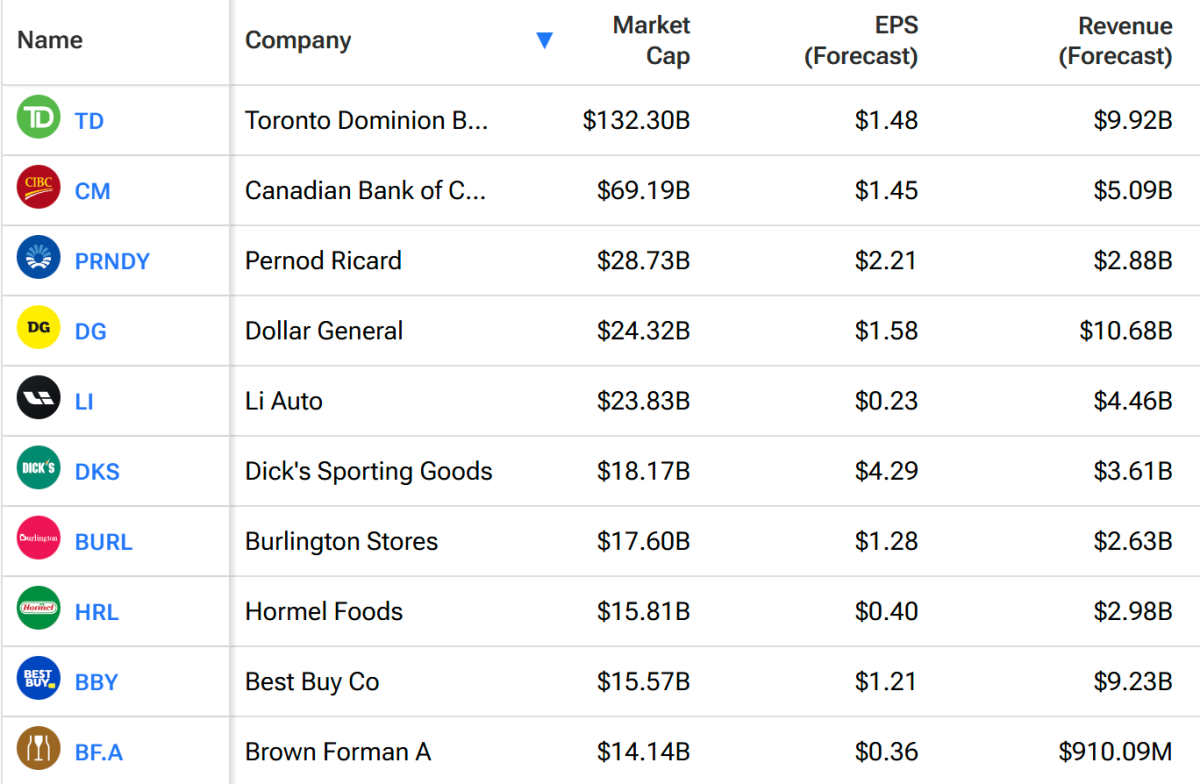This screenshot has height=784, width=1200.
Task: Toggle sort with the blue arrow
Action: [x=544, y=41]
